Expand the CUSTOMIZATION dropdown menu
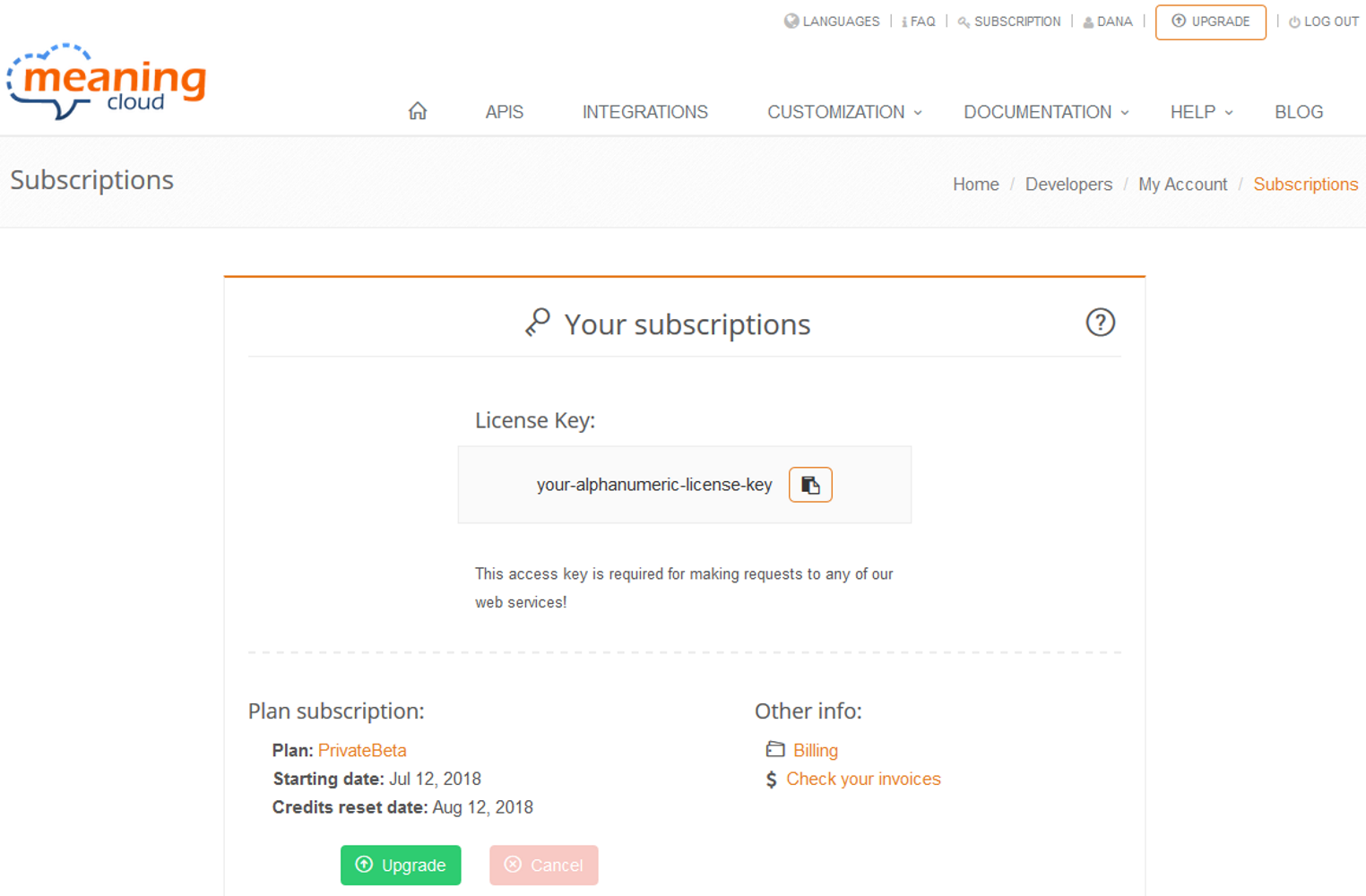1366x896 pixels. 844,112
